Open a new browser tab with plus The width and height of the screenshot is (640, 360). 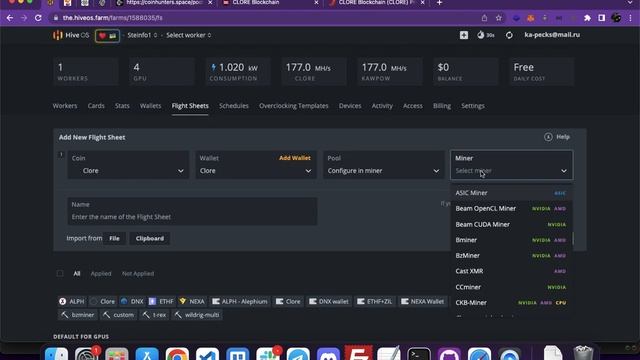(439, 3)
